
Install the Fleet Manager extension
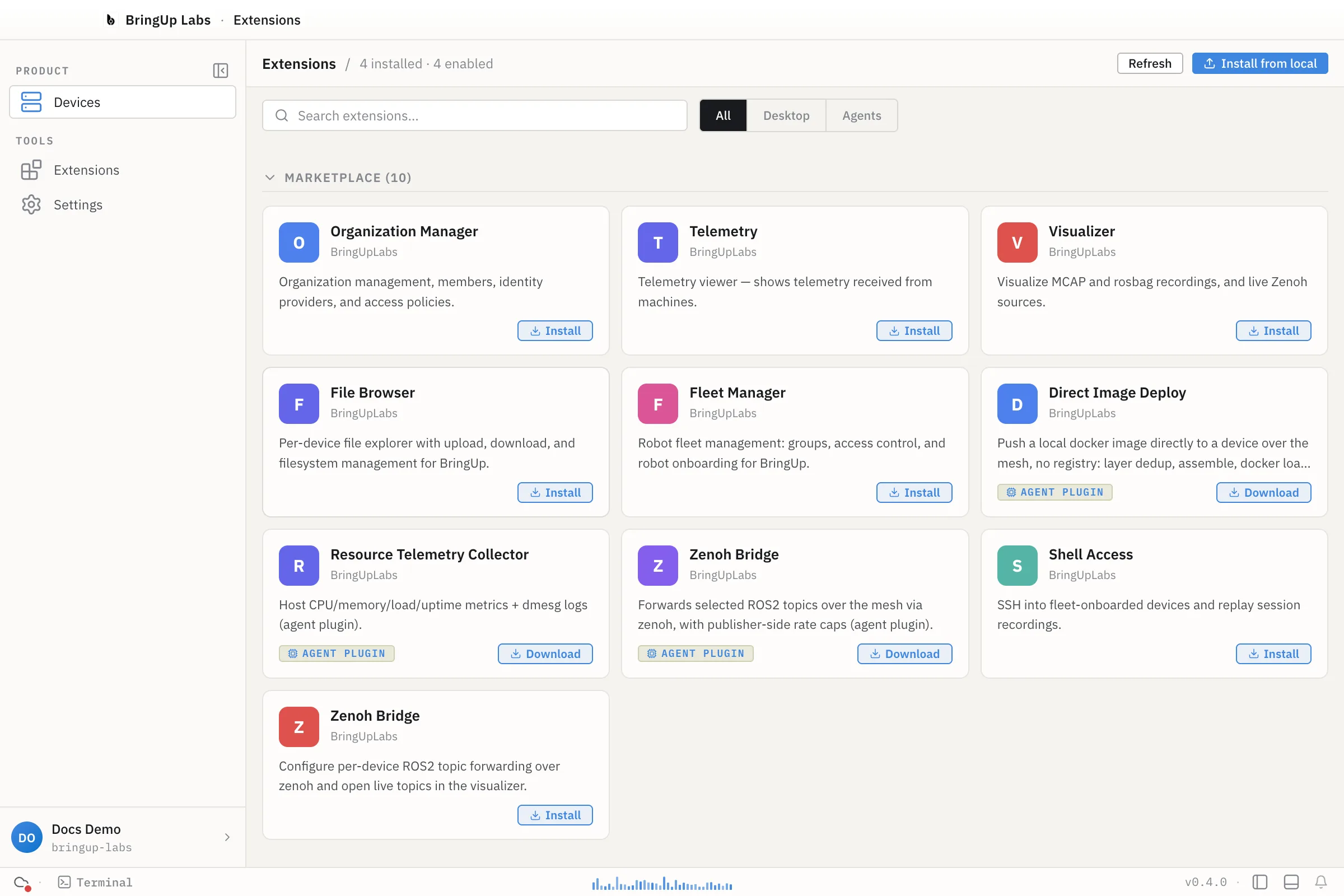[914, 493]
